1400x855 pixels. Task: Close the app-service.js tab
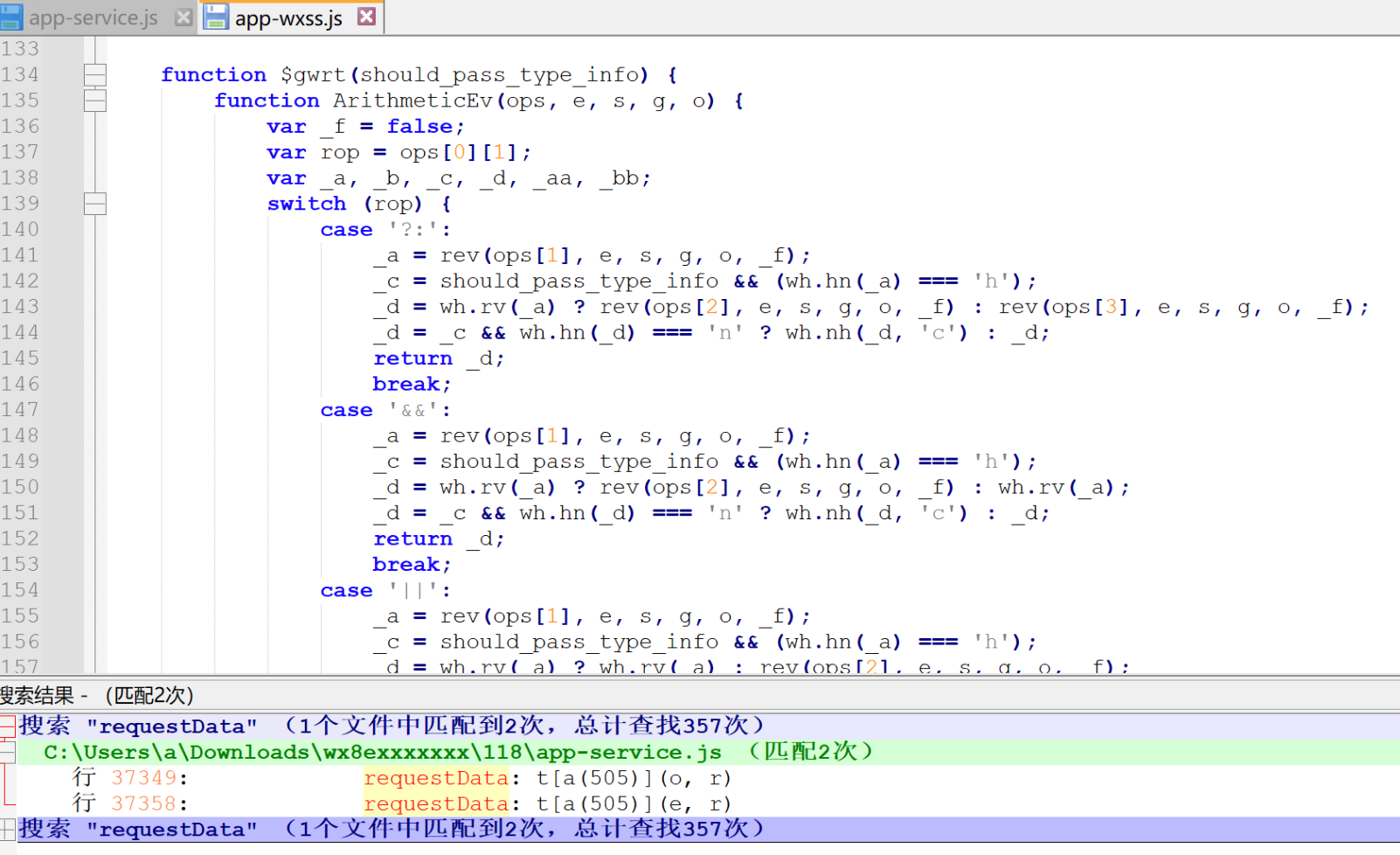pyautogui.click(x=182, y=16)
